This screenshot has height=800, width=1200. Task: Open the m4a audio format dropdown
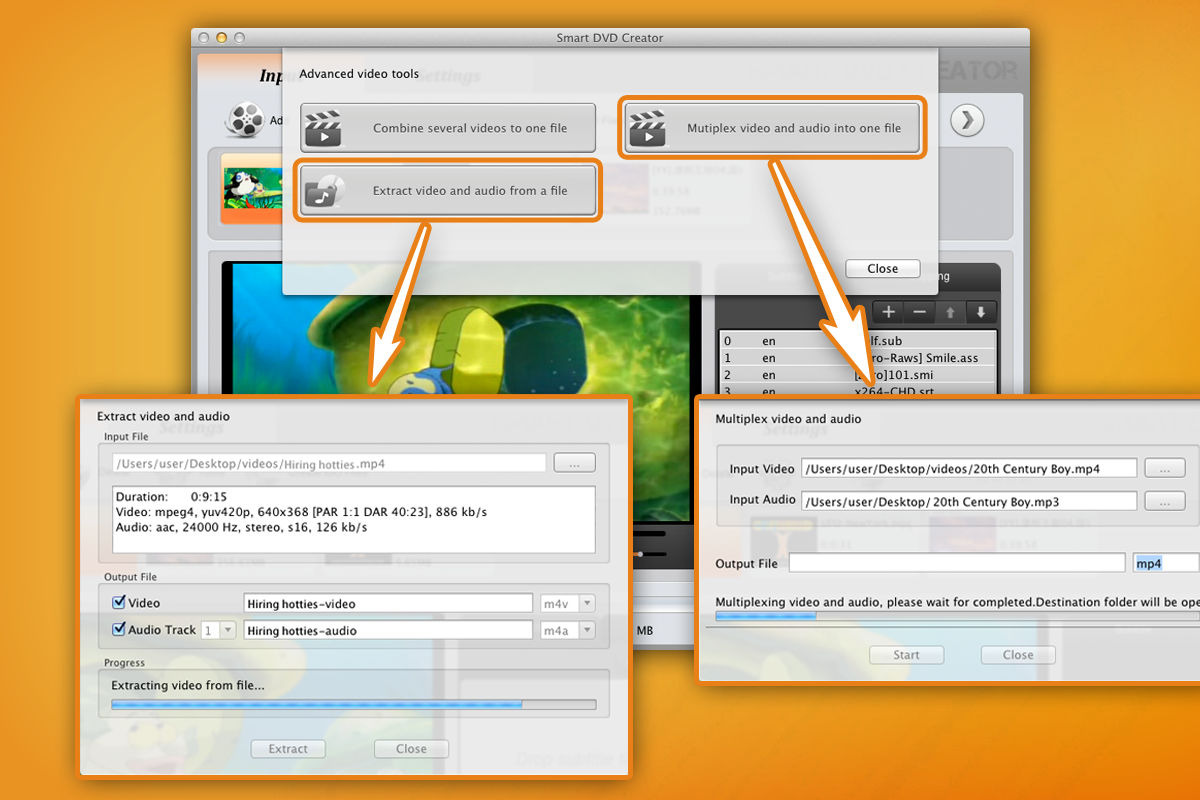(567, 630)
